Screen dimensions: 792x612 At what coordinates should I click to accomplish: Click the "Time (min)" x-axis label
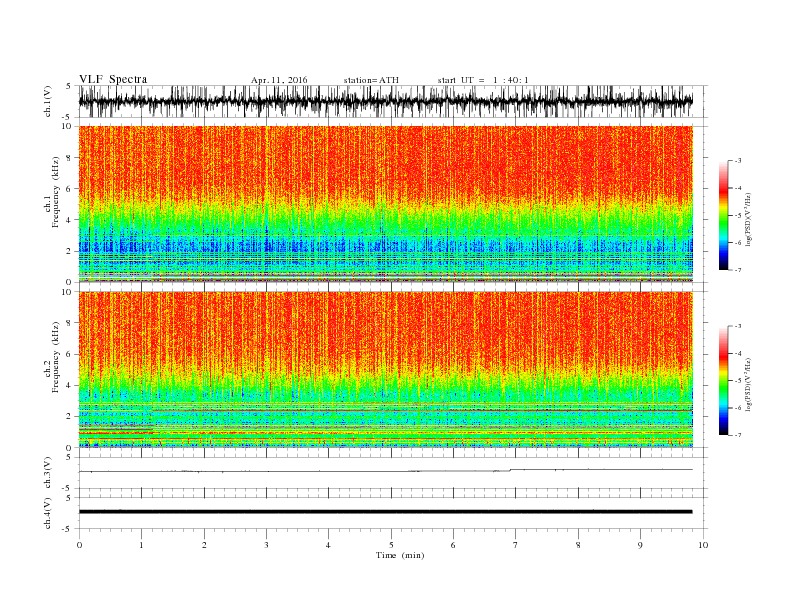pyautogui.click(x=400, y=555)
